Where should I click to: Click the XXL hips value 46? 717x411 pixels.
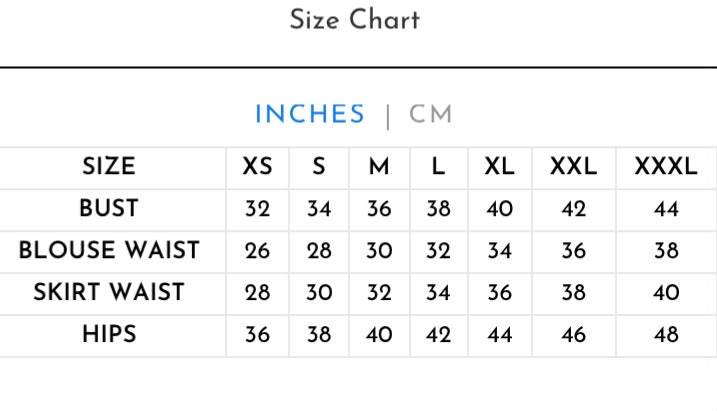[573, 335]
